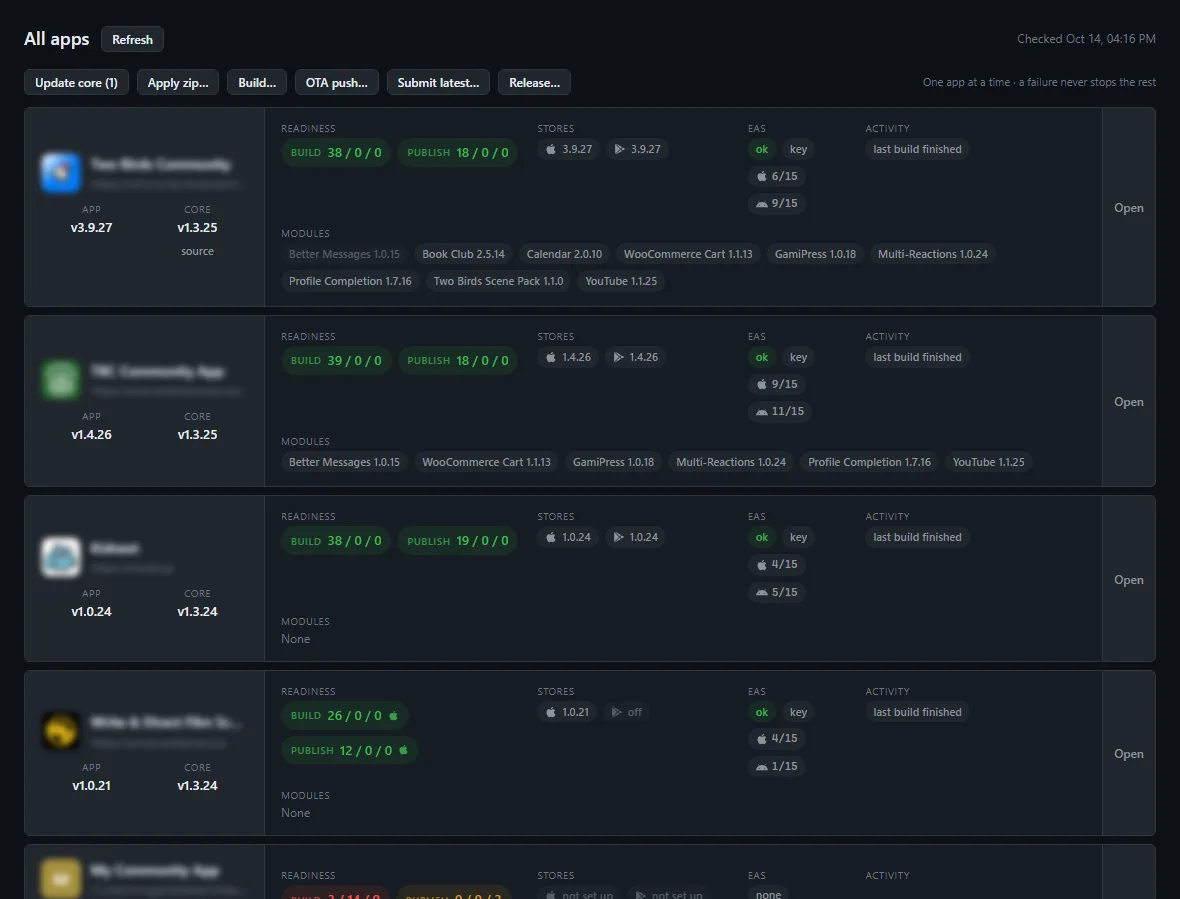Click Play store 3.9.27 badge
Screen dimensions: 1180x899
pyautogui.click(x=637, y=149)
